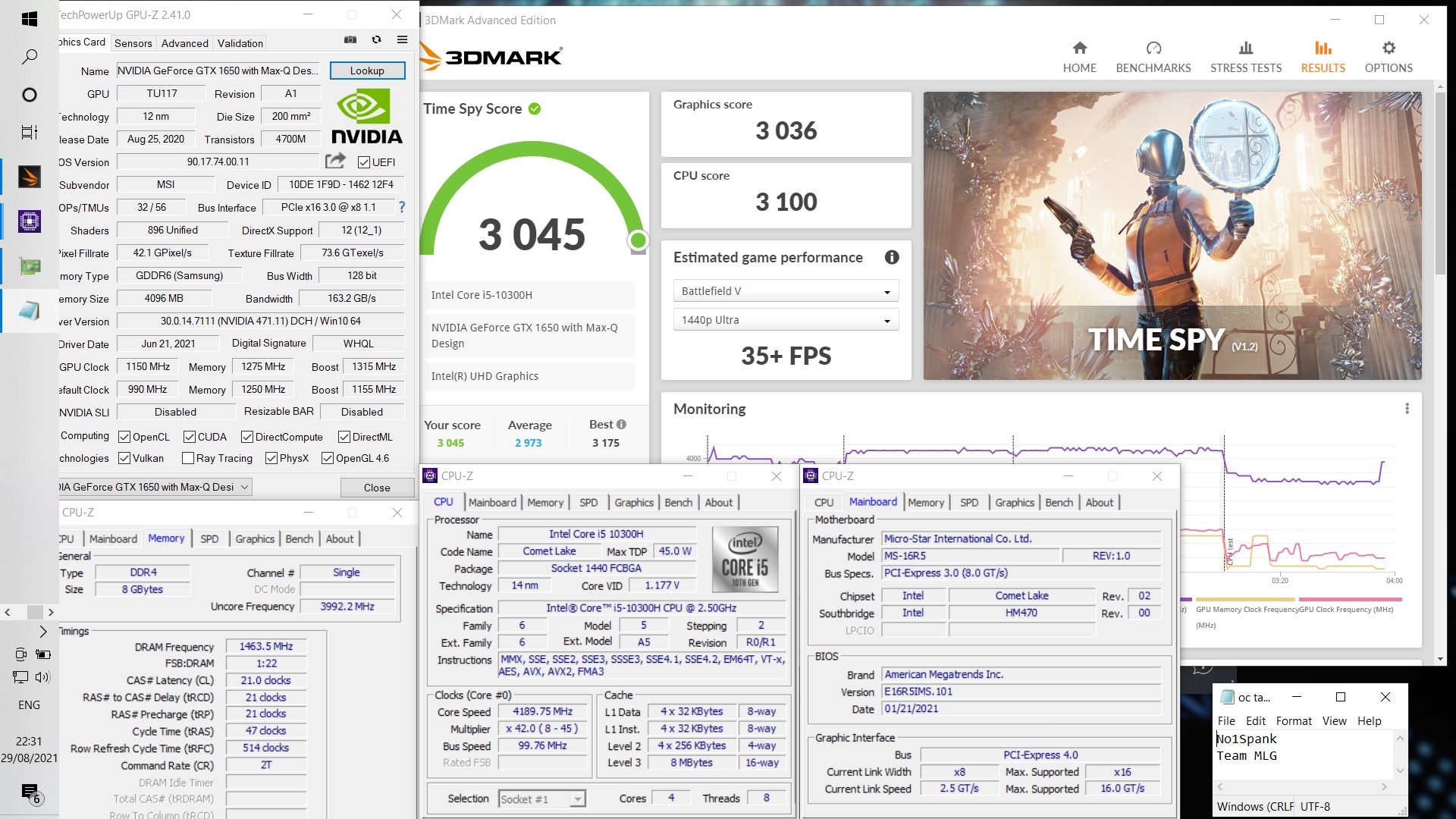Toggle the DirectCompute checkbox
This screenshot has height=819, width=1456.
coord(247,437)
